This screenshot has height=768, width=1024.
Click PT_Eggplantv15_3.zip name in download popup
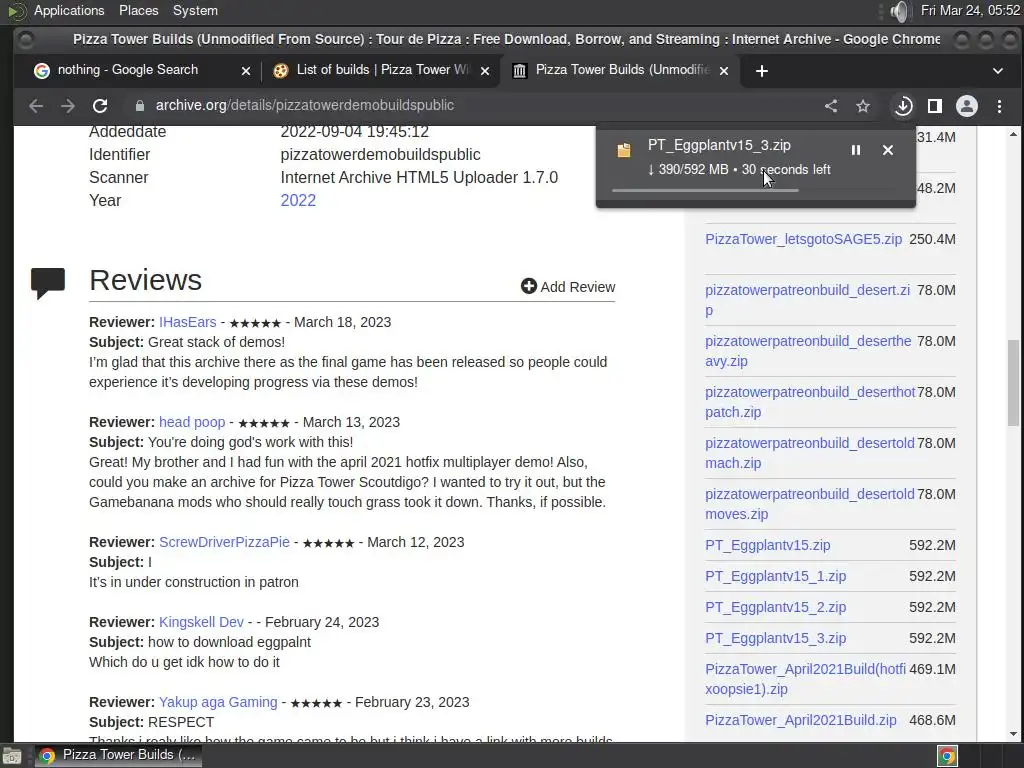click(x=719, y=145)
